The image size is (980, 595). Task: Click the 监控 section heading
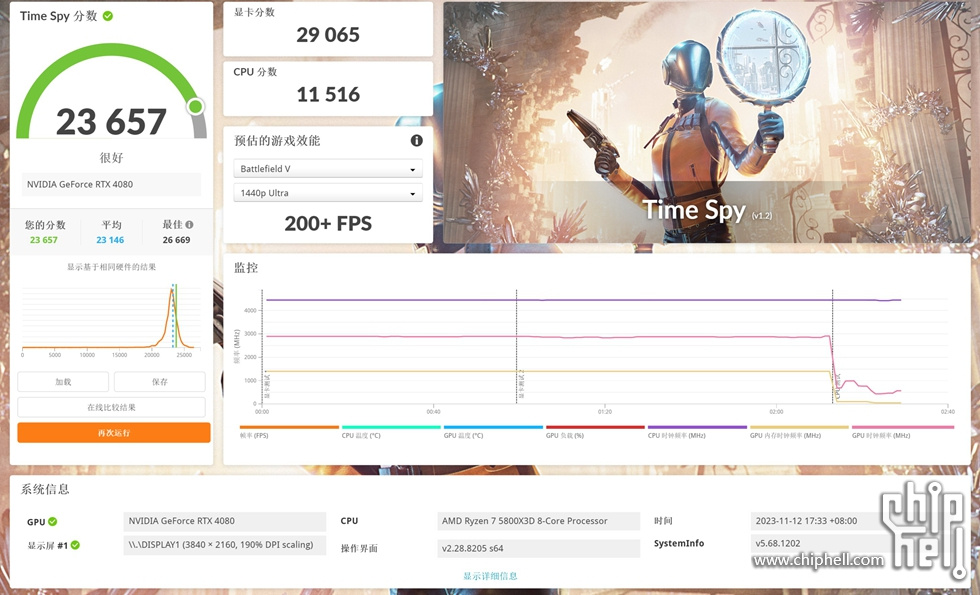click(x=246, y=268)
